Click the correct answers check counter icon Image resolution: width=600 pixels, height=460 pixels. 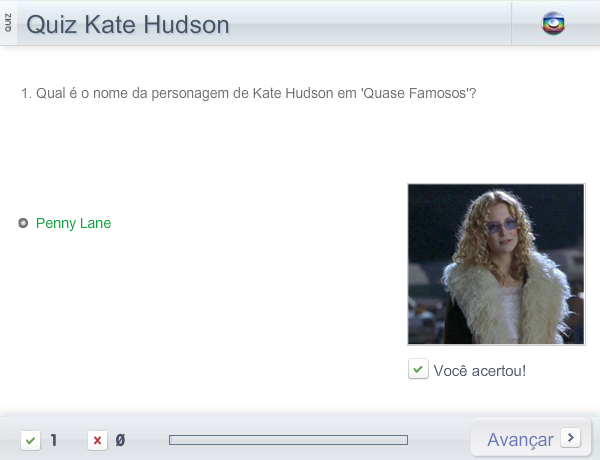point(31,440)
